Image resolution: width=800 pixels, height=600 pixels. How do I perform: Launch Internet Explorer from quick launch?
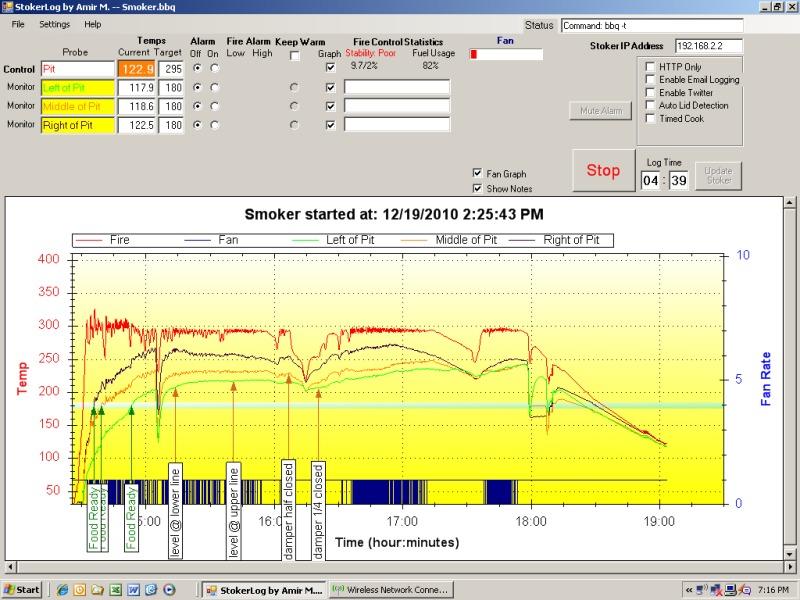tap(62, 590)
